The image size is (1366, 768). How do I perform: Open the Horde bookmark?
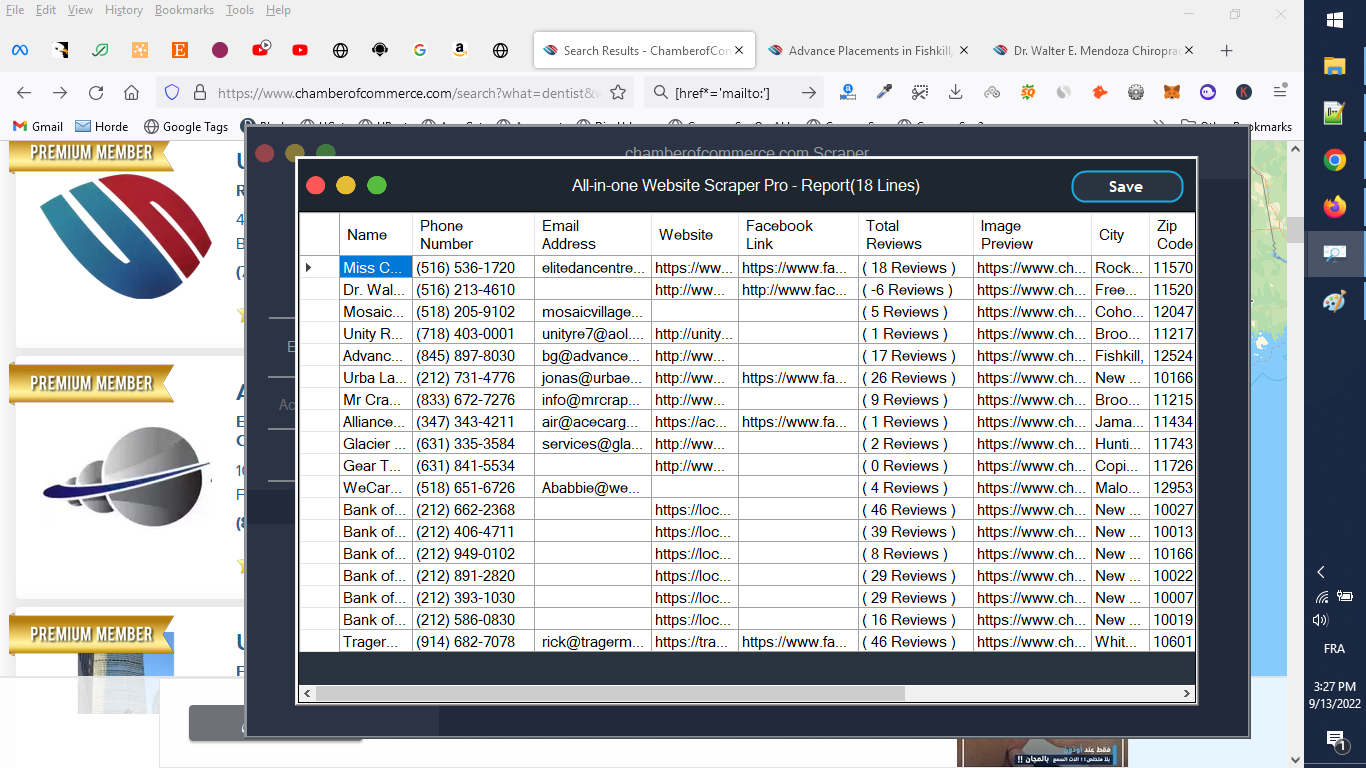click(102, 126)
